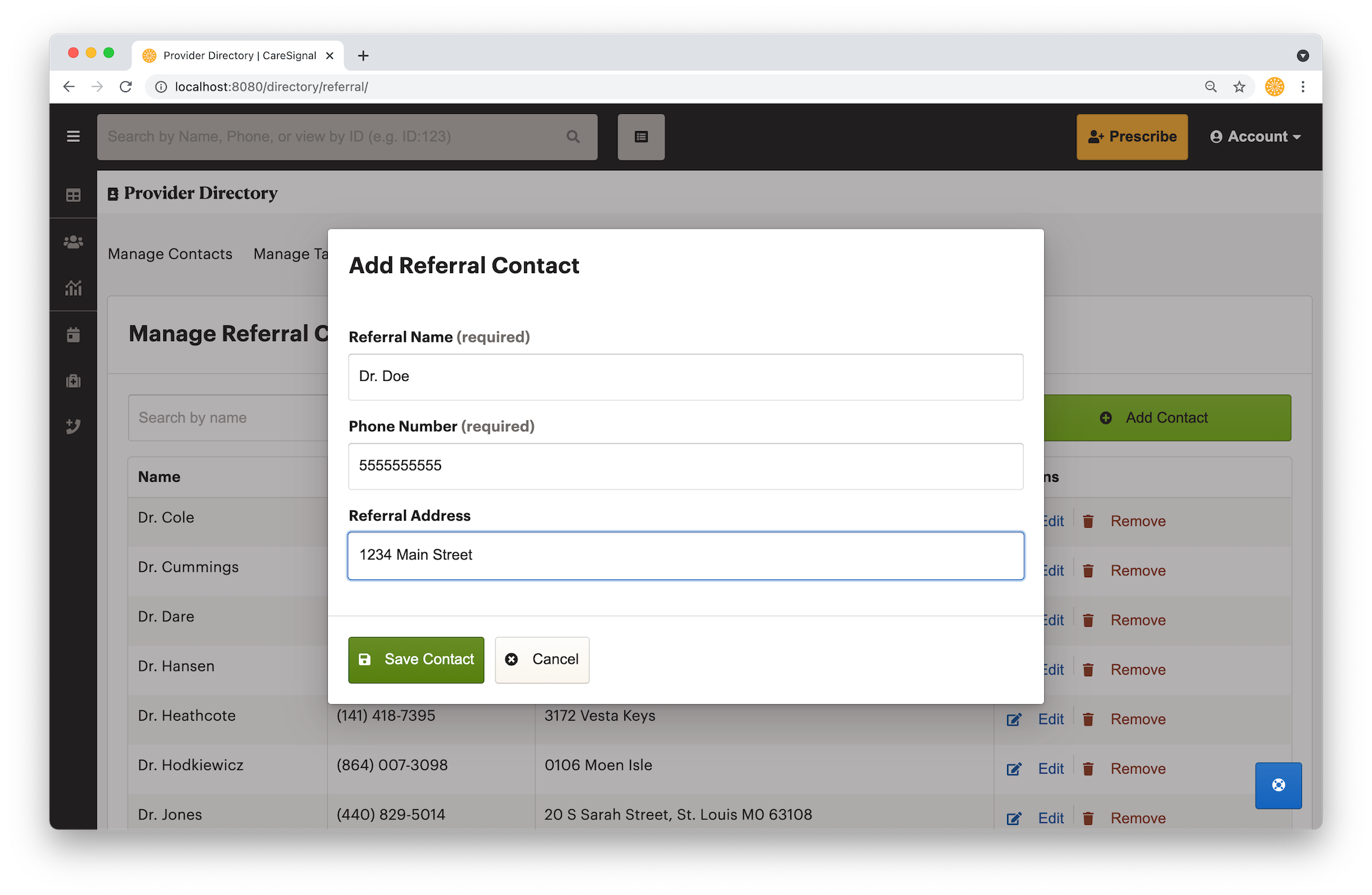Screen dimensions: 1372x895
Task: Click into the Referral Address field
Action: click(686, 555)
